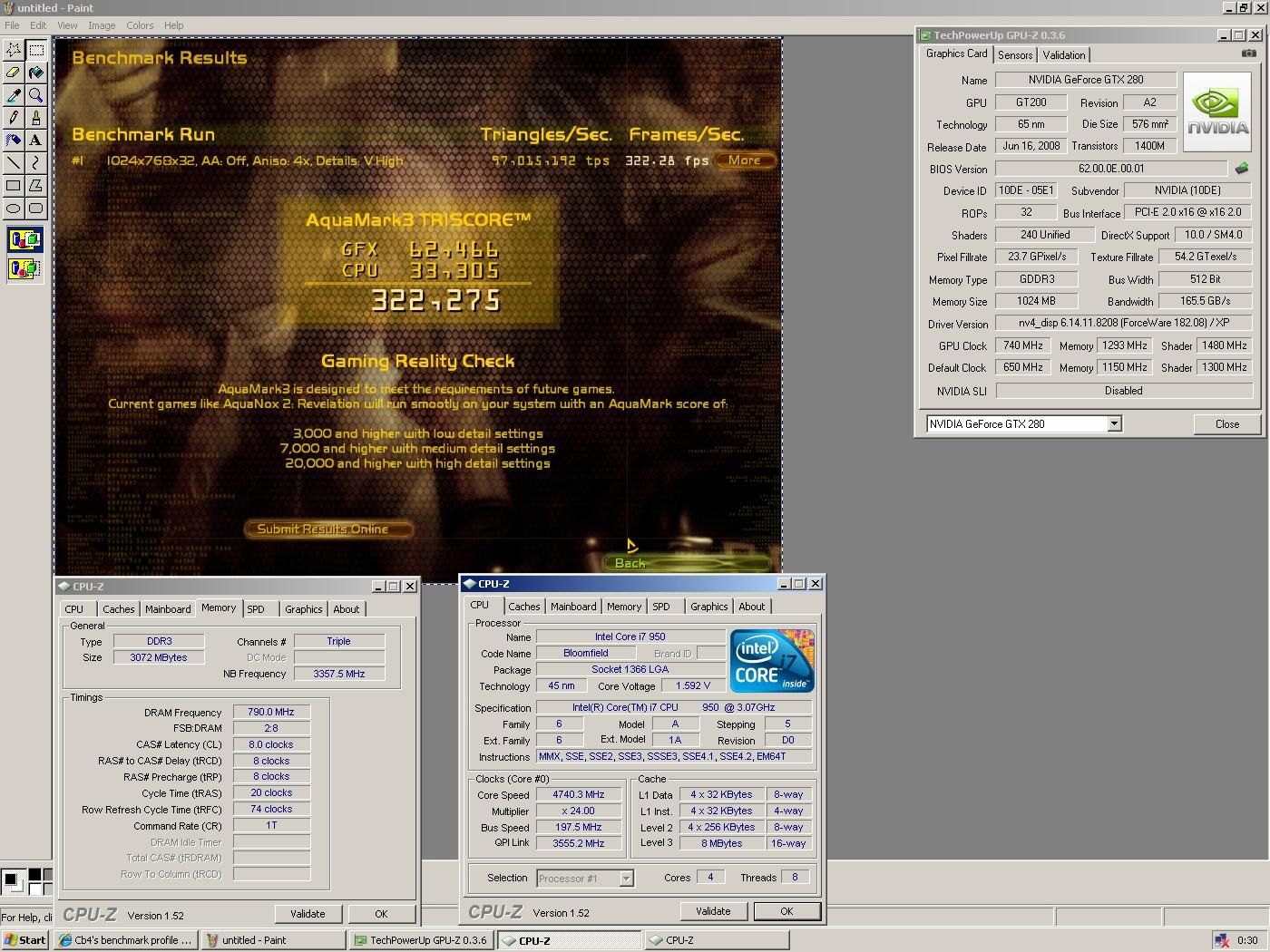Click the NVIDIA logo in GPU-Z

1217,113
